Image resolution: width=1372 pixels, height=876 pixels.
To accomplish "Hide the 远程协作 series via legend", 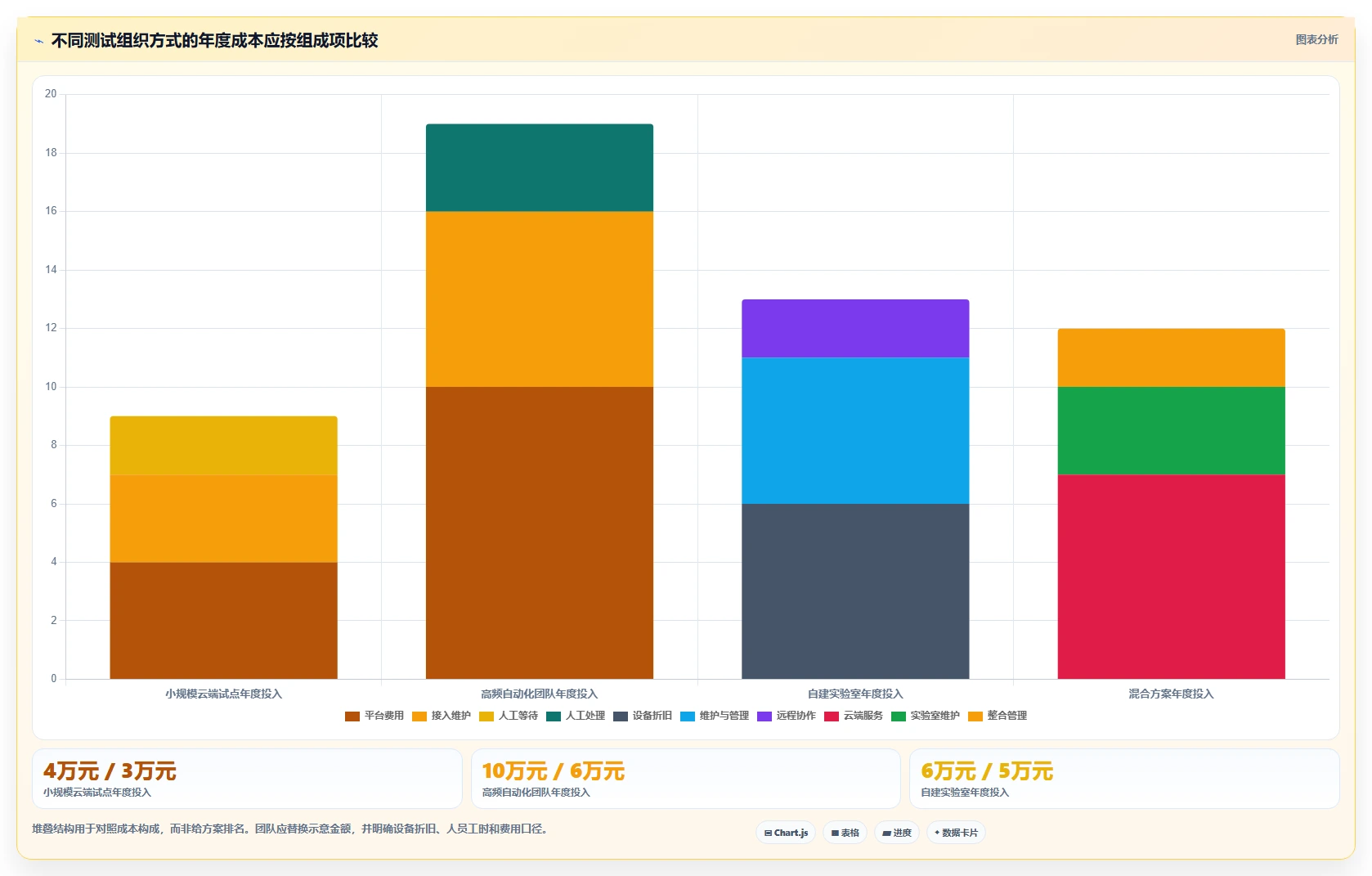I will 786,717.
